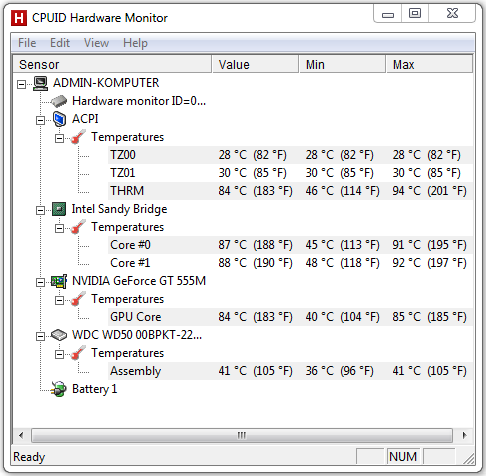Click the CPUID red H title icon
486x476 pixels.
click(x=19, y=18)
